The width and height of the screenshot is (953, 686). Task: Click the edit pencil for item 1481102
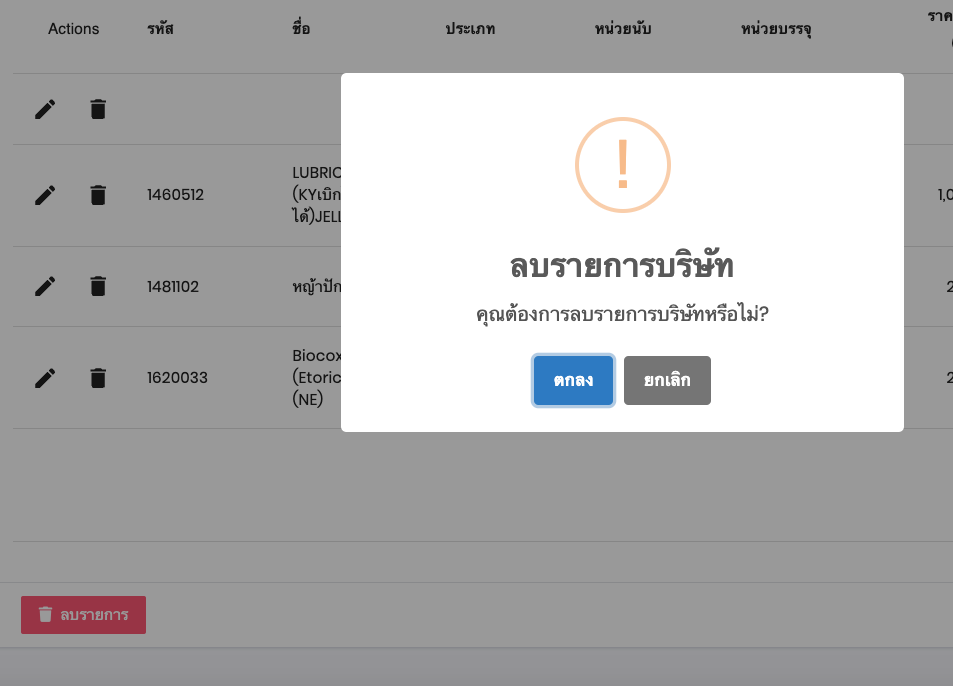pyautogui.click(x=45, y=287)
